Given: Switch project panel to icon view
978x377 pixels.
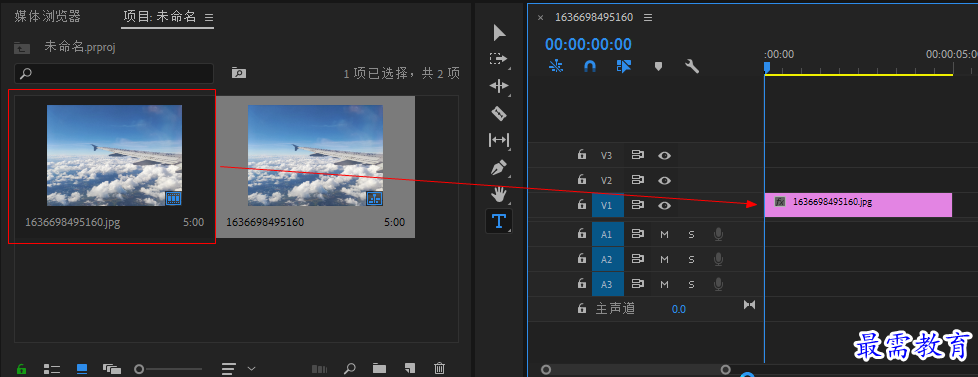Looking at the screenshot, I should (x=82, y=369).
